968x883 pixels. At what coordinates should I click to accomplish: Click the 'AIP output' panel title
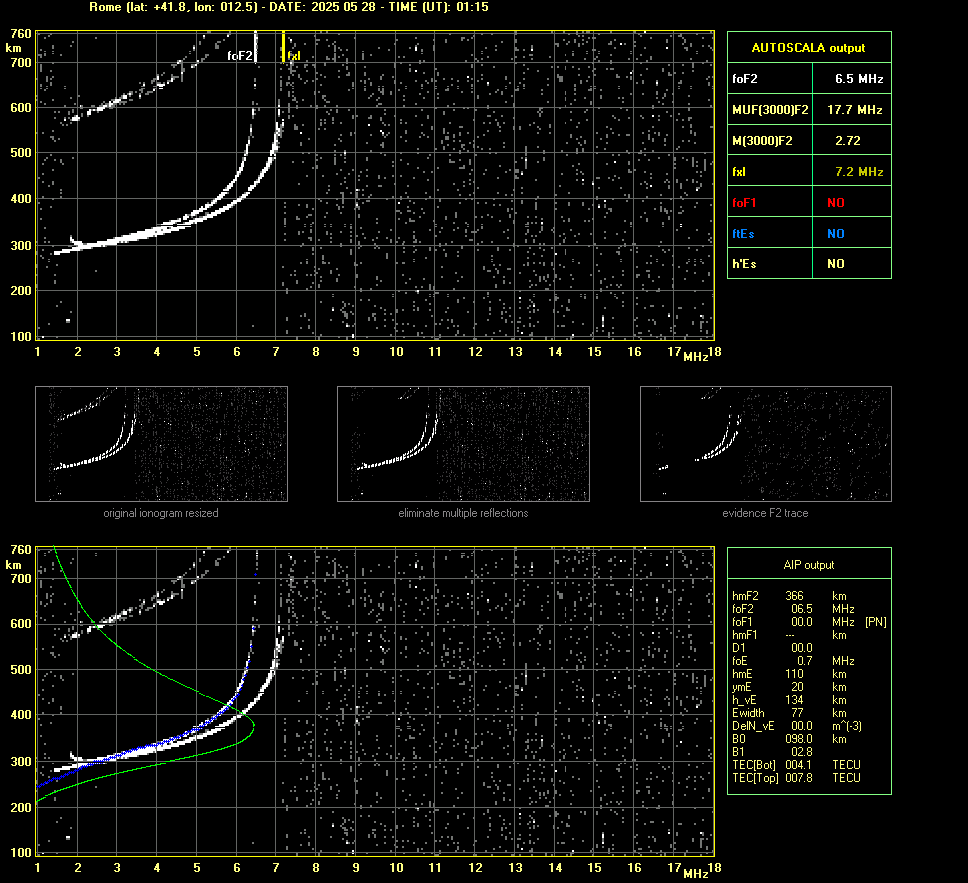[809, 565]
